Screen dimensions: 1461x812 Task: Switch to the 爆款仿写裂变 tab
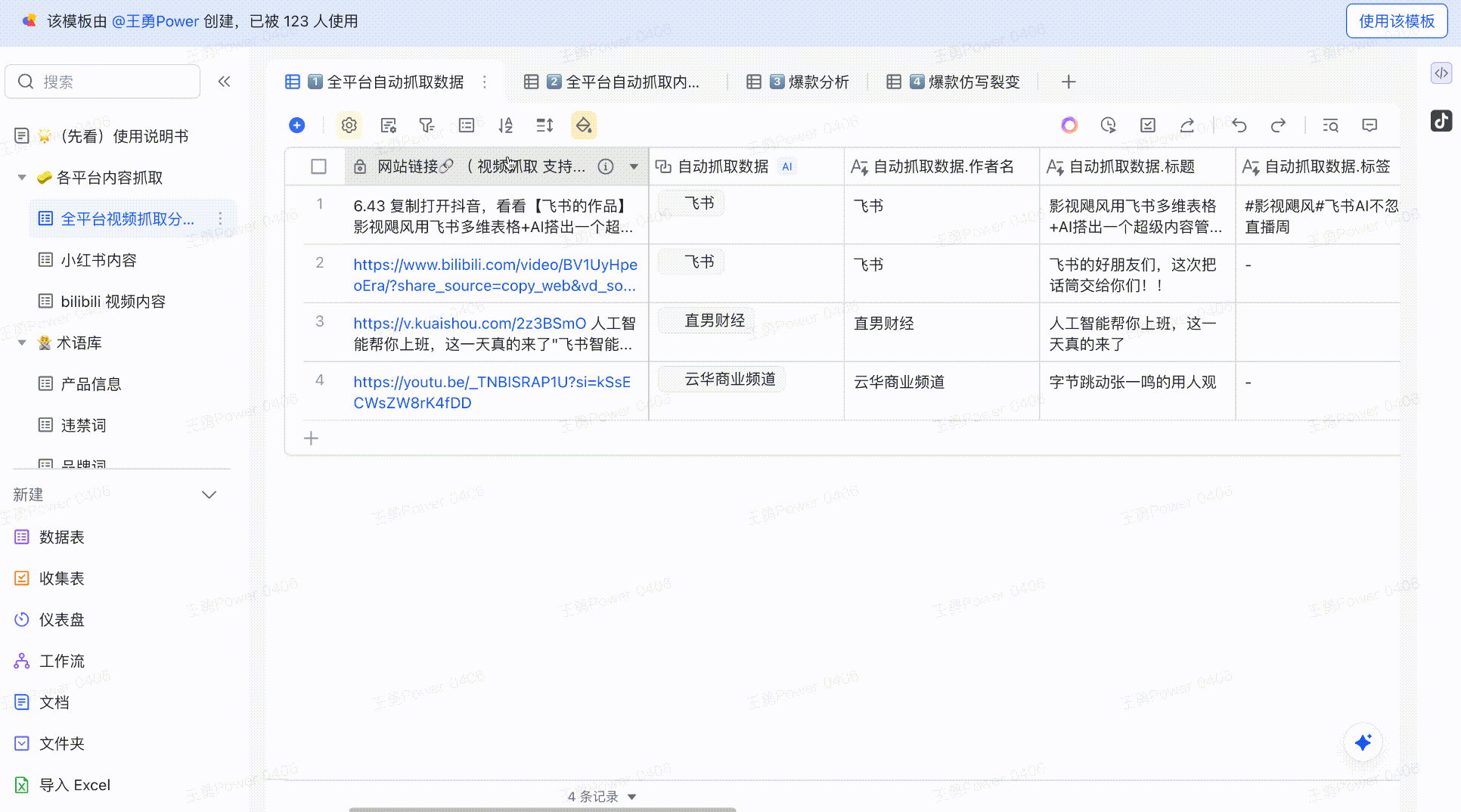963,82
